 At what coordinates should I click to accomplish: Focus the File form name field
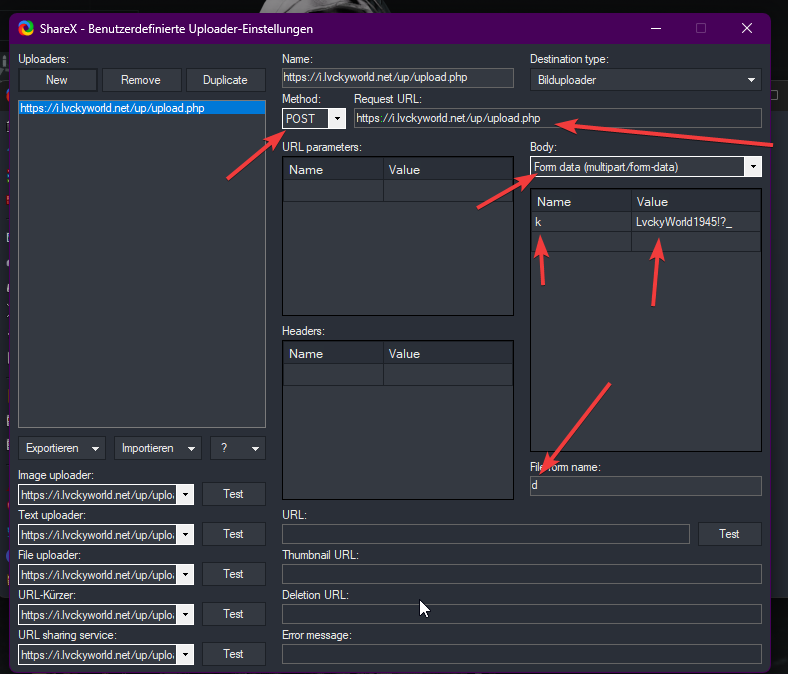(x=645, y=485)
